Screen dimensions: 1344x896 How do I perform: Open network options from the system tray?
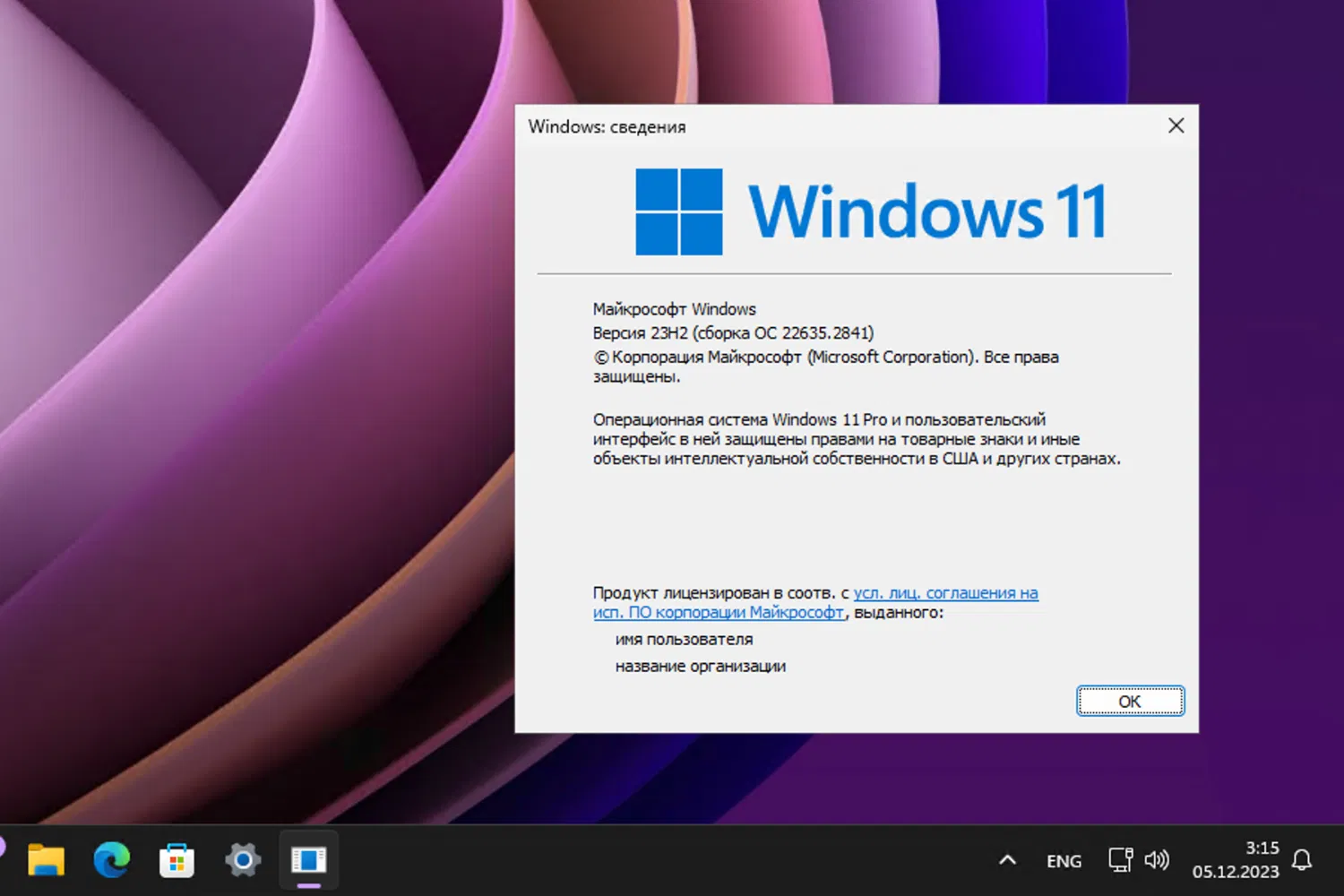(x=1119, y=859)
